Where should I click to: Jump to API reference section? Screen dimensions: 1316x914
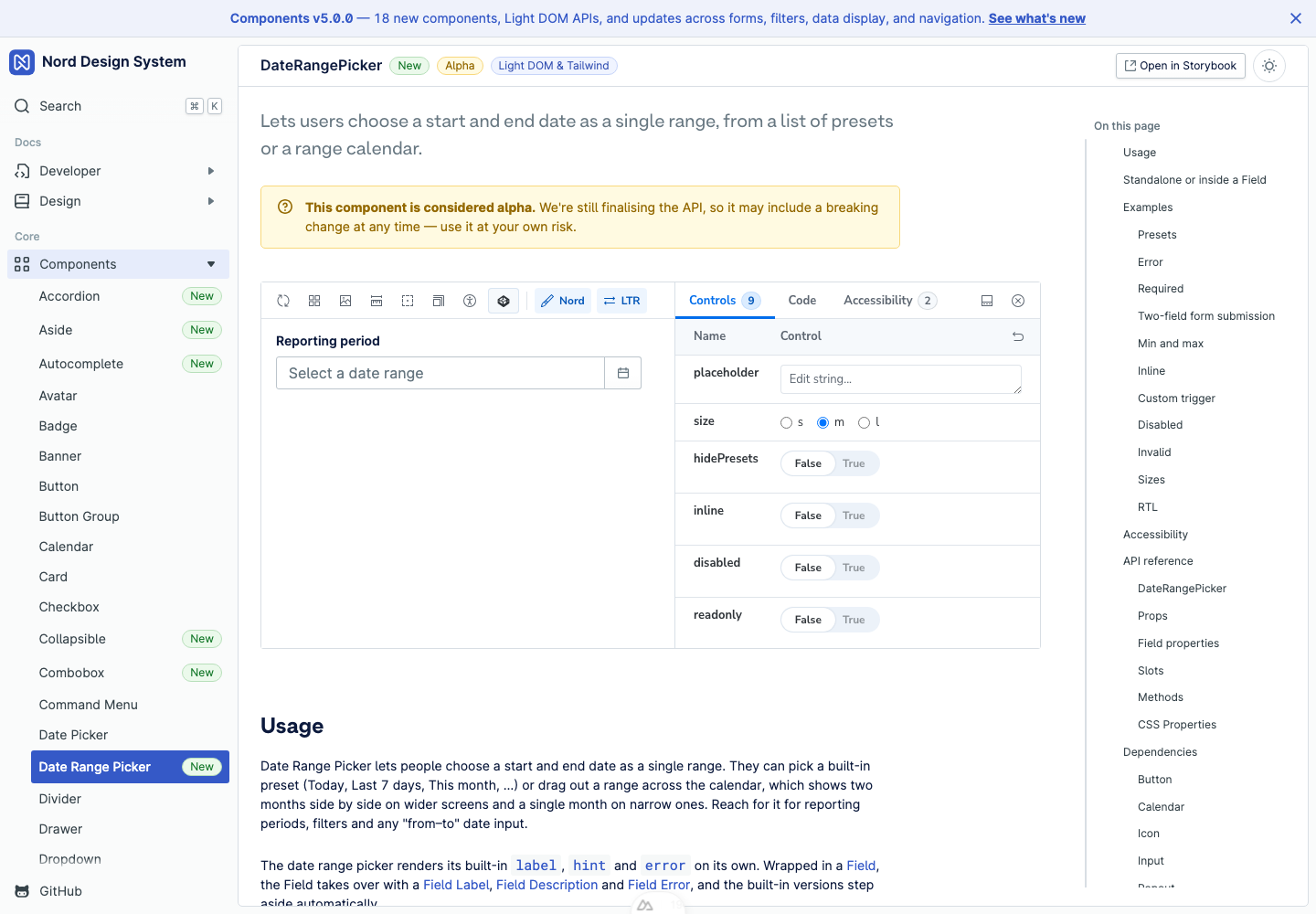[1158, 561]
